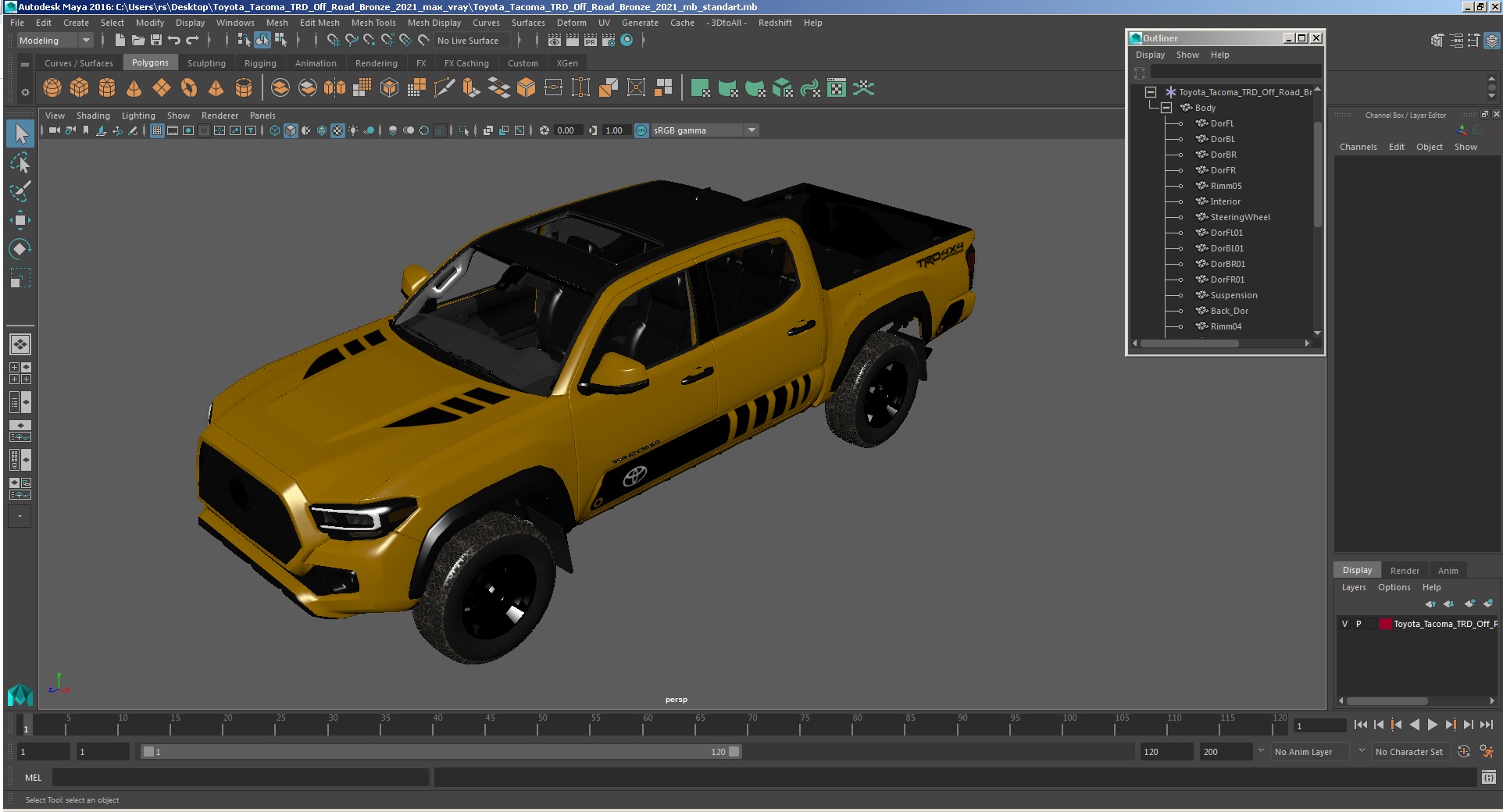Open Outliner Display menu

point(1150,55)
